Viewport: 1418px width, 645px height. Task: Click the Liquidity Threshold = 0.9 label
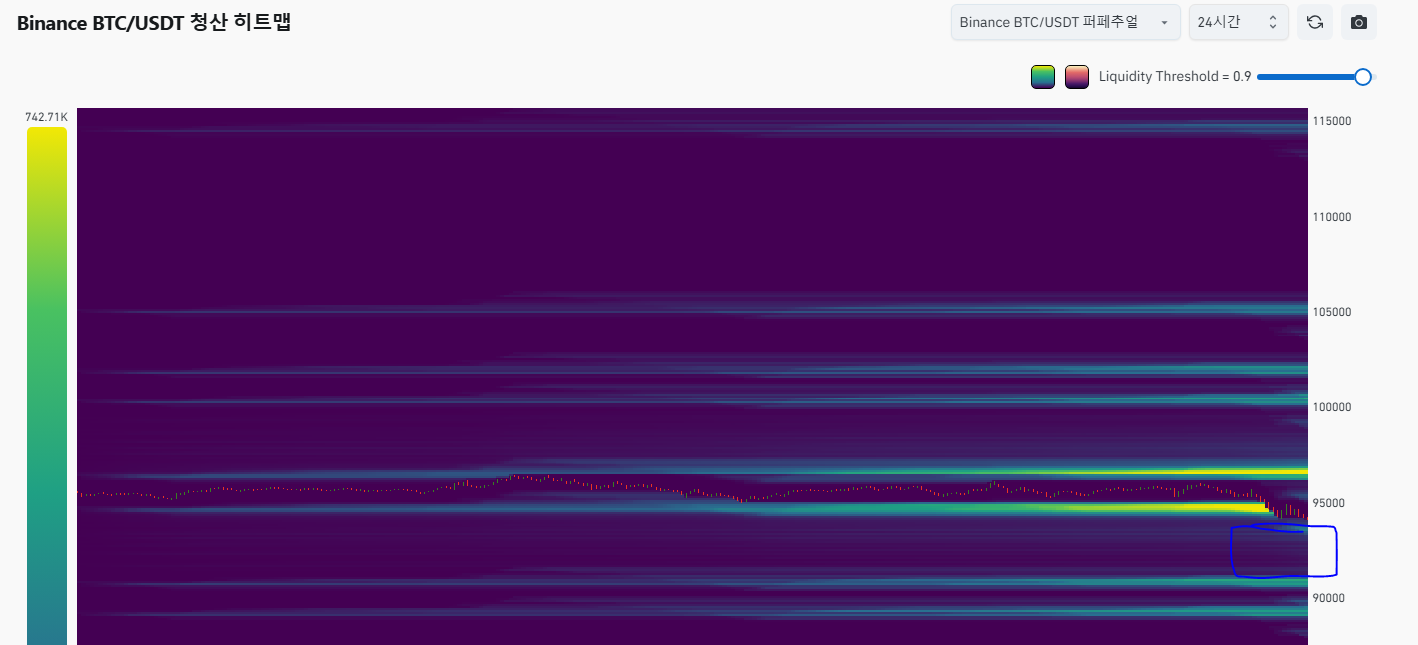(x=1175, y=76)
